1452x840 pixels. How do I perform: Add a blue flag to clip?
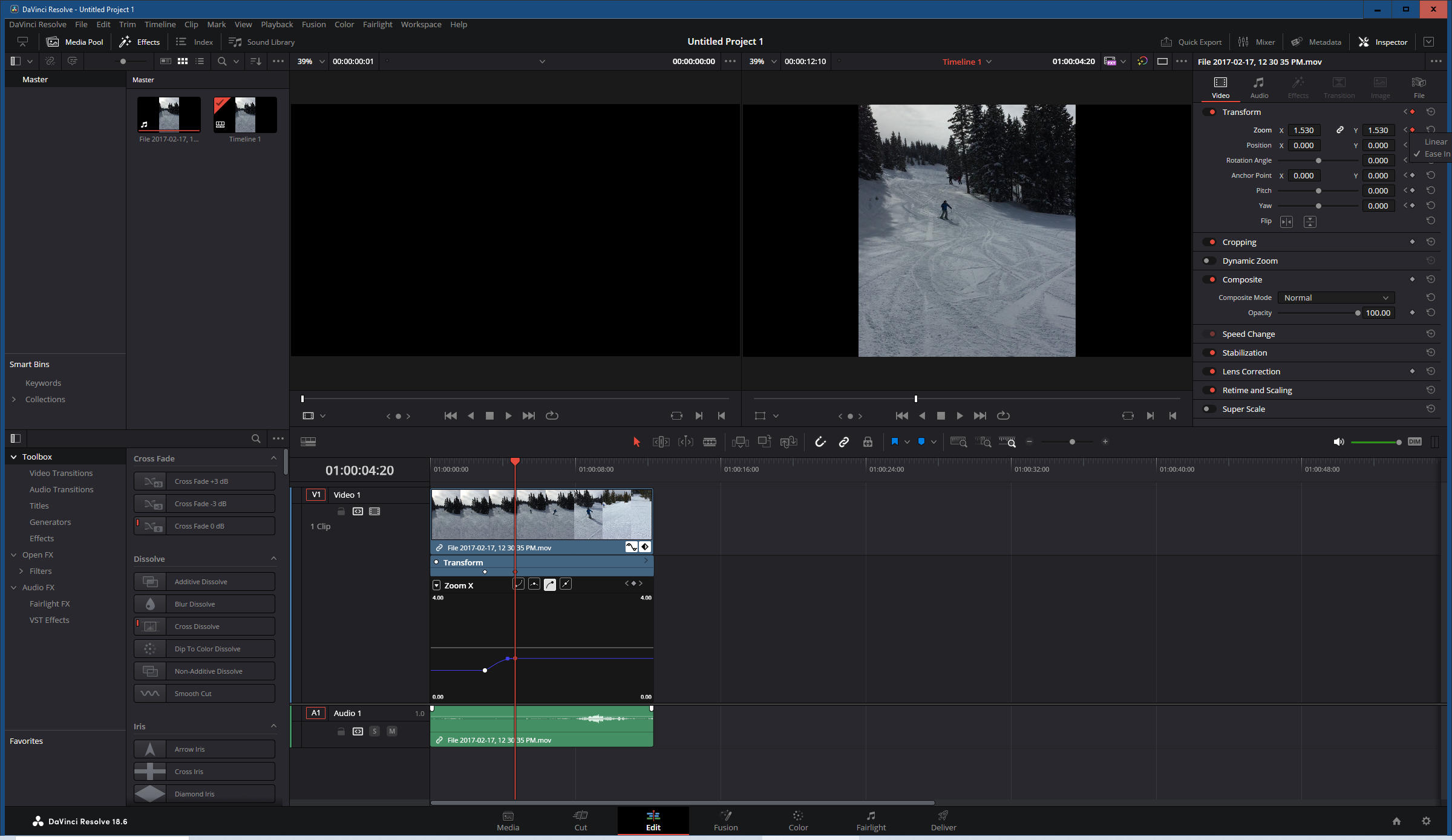click(894, 442)
